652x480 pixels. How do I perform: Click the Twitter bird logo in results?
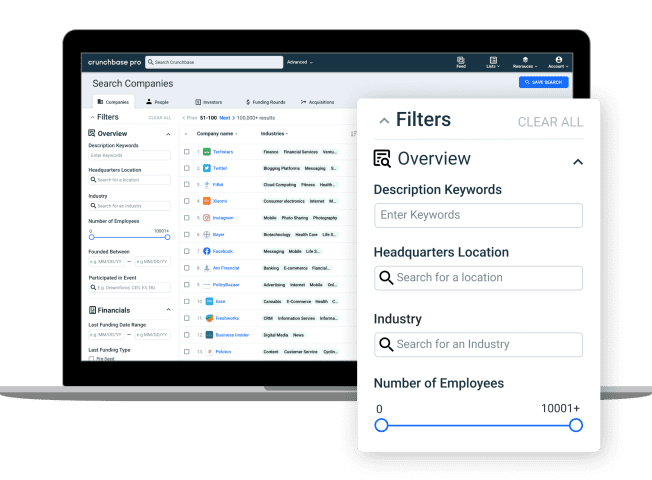coord(207,168)
